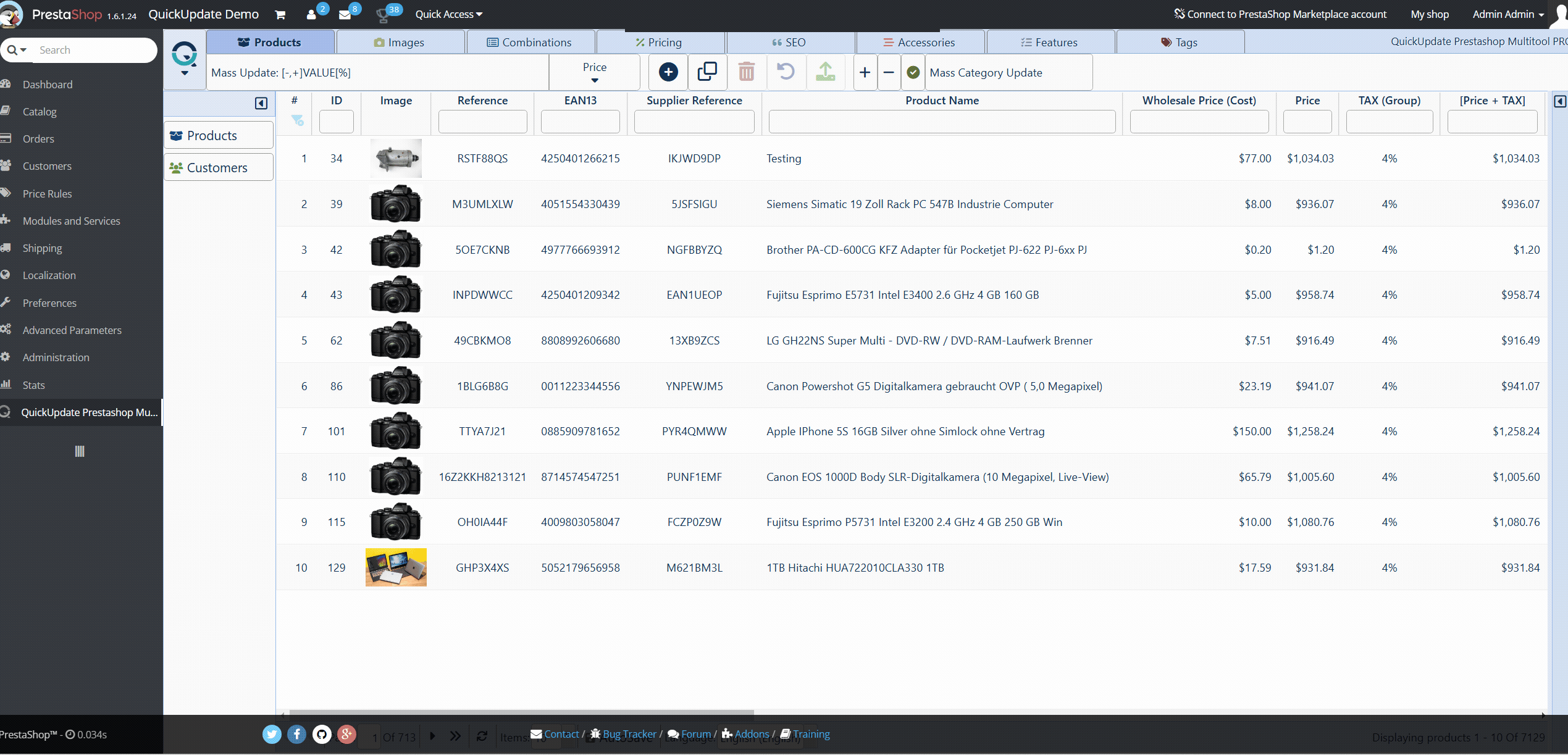Switch to the Combinations tab
Image resolution: width=1568 pixels, height=755 pixels.
click(x=530, y=42)
